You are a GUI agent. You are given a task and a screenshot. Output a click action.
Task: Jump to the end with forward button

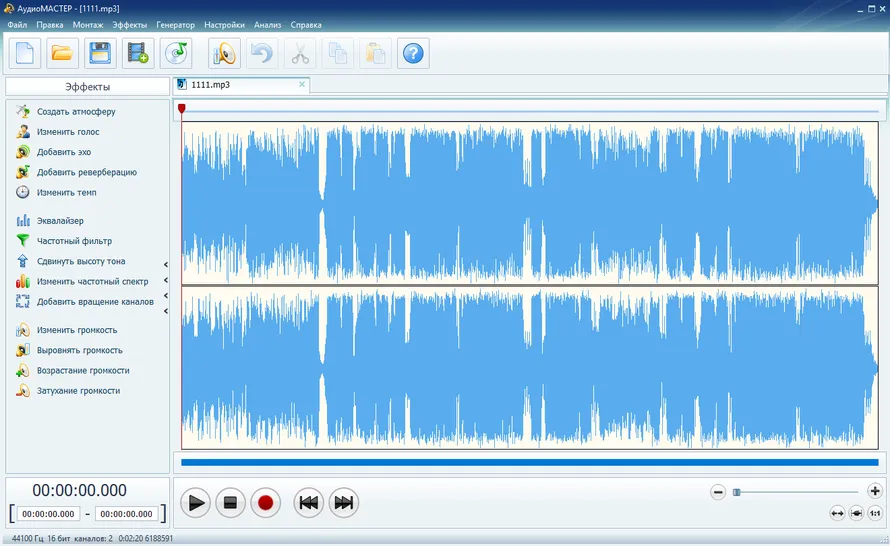pyautogui.click(x=343, y=503)
